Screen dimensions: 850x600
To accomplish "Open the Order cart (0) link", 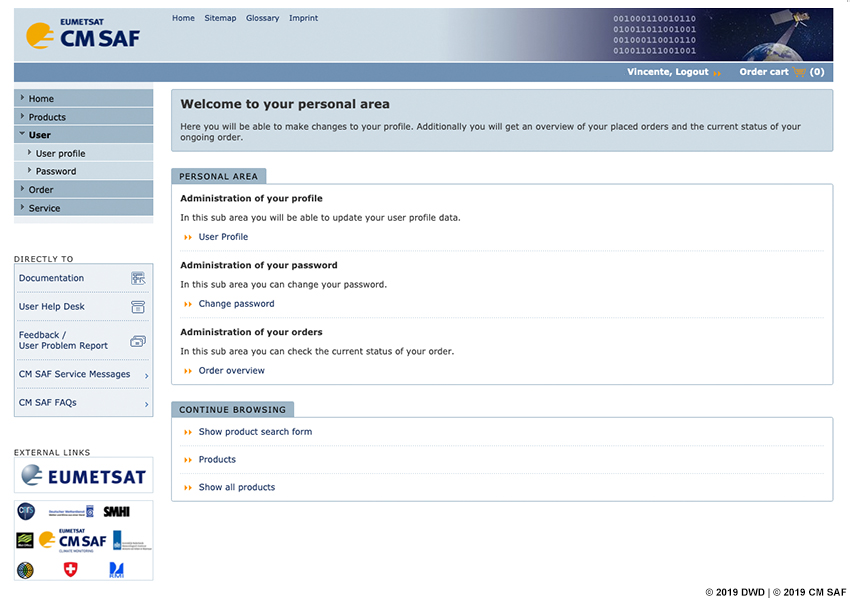I will [x=782, y=72].
